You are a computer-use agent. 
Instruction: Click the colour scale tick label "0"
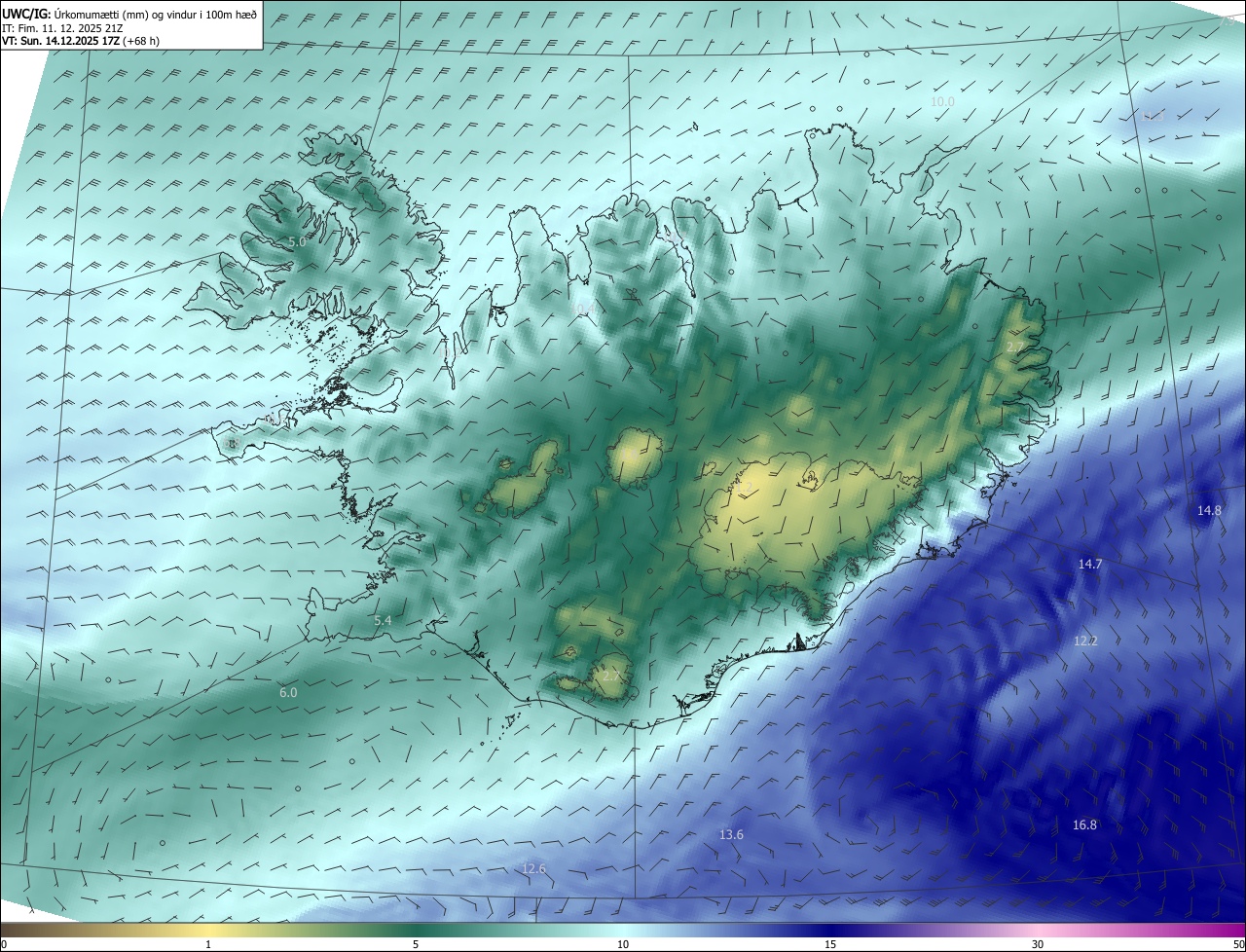4,944
